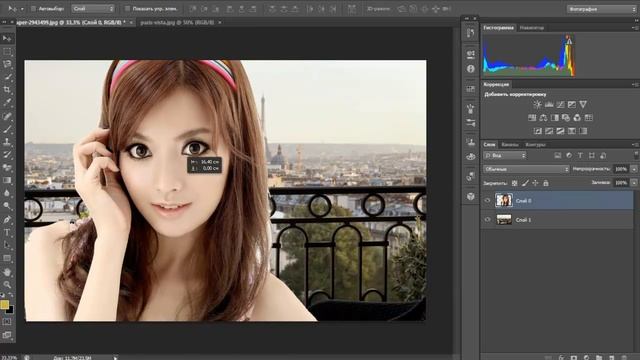640x360 pixels.
Task: Add Vibrance adjustment (triangle icon)
Action: 583,104
